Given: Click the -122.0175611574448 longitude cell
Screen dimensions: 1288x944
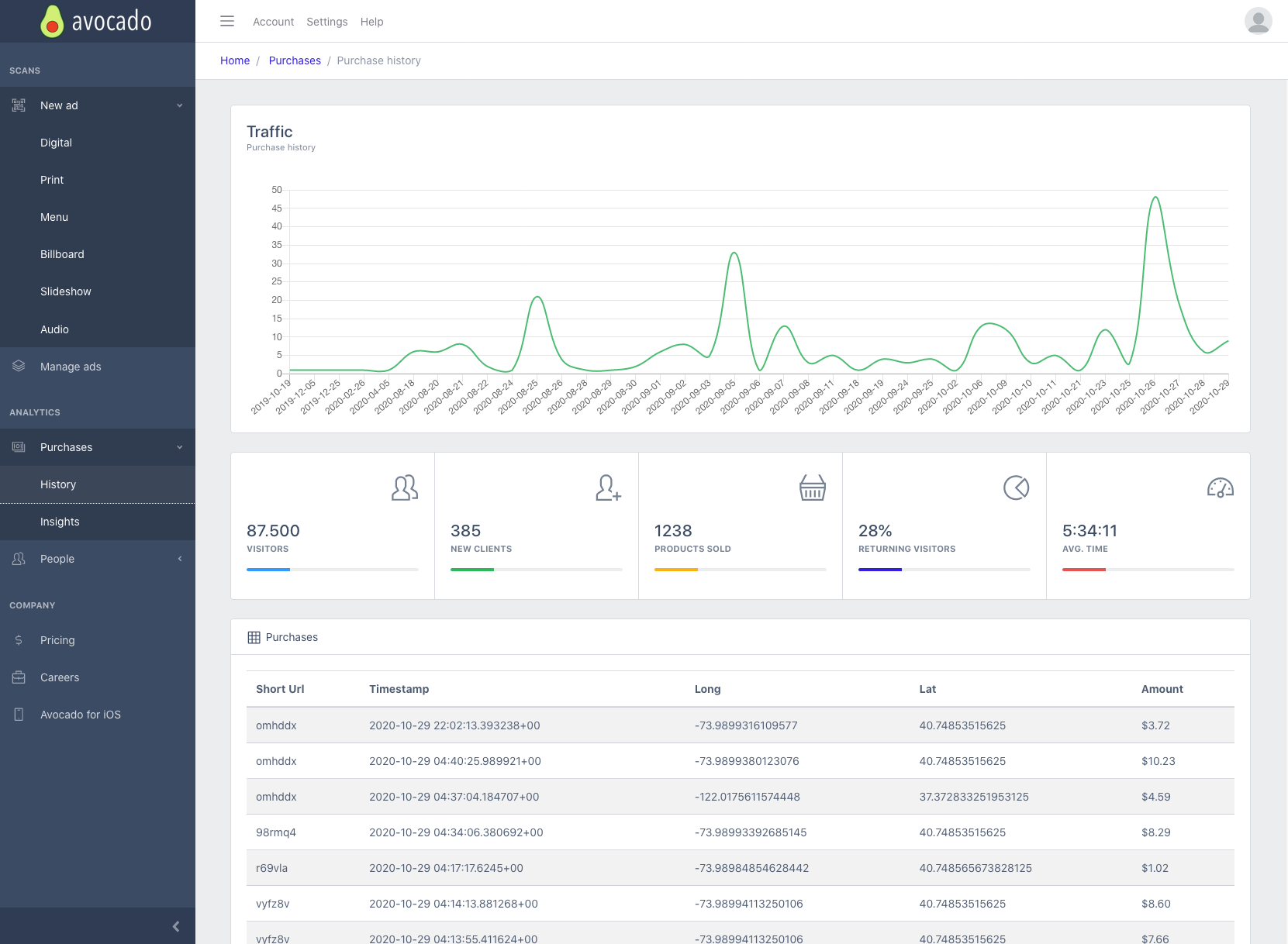Looking at the screenshot, I should 747,797.
